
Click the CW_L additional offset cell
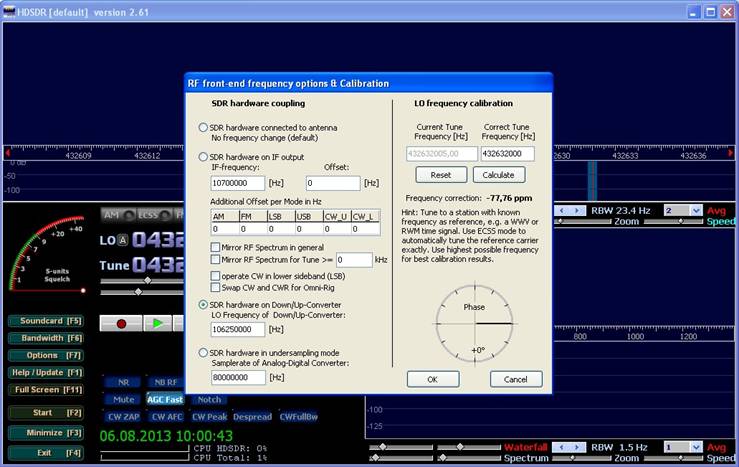[365, 229]
